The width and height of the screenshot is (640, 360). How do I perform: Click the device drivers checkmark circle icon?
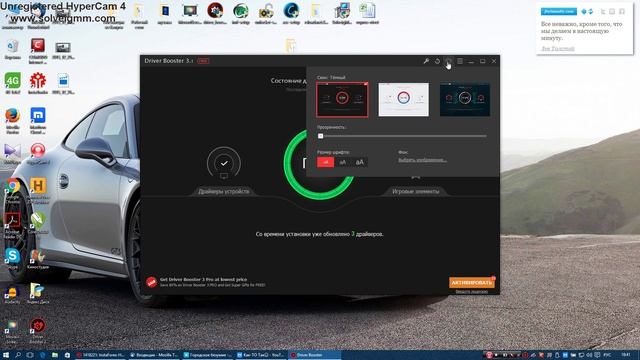coord(224,163)
